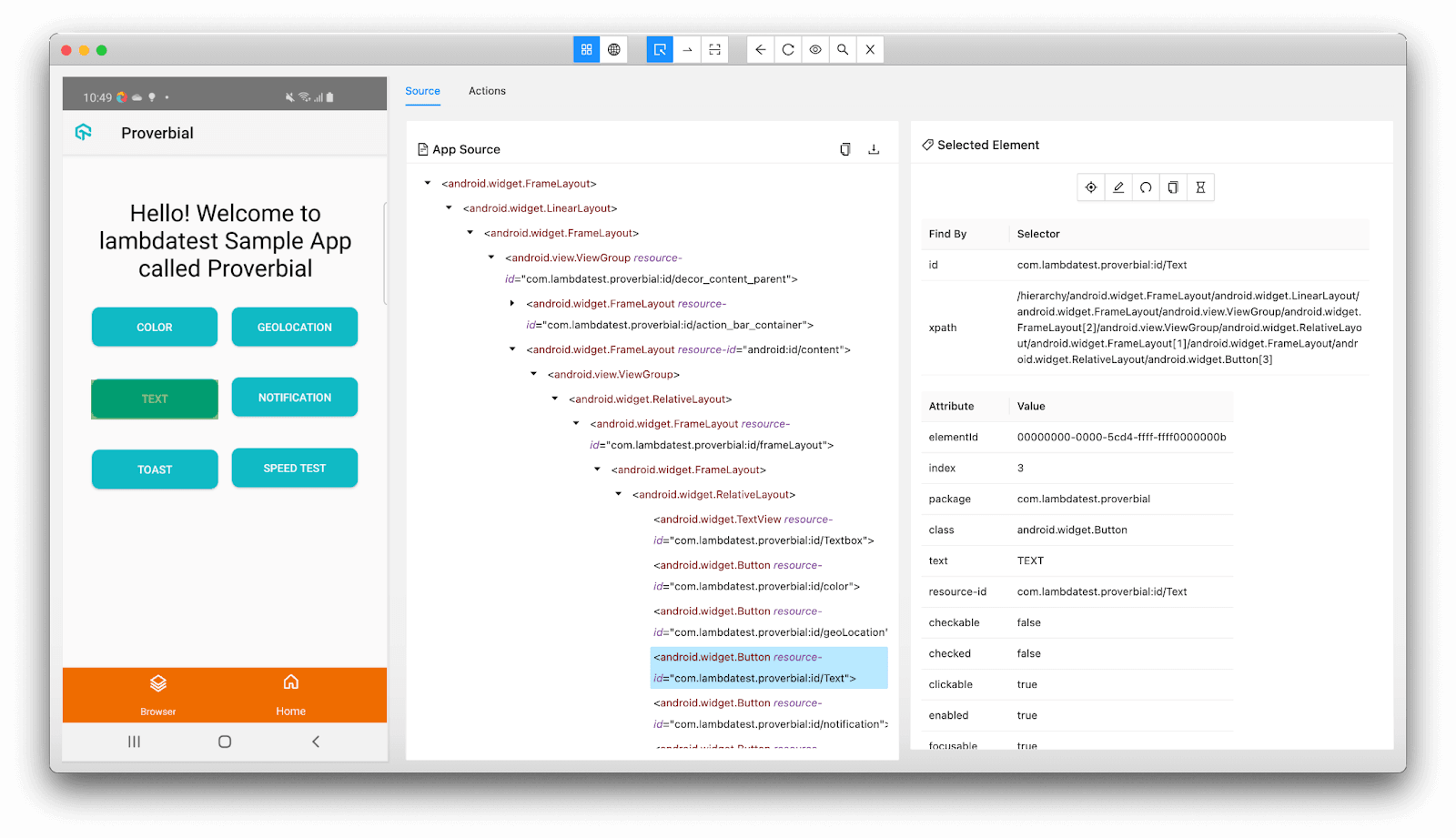1456x838 pixels.
Task: Tap the GEOLOCATION button
Action: point(295,327)
